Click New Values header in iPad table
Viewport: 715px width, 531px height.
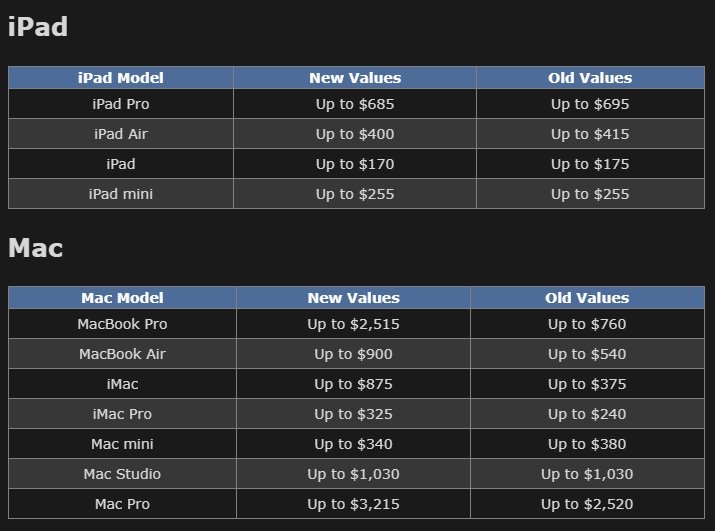pos(355,78)
